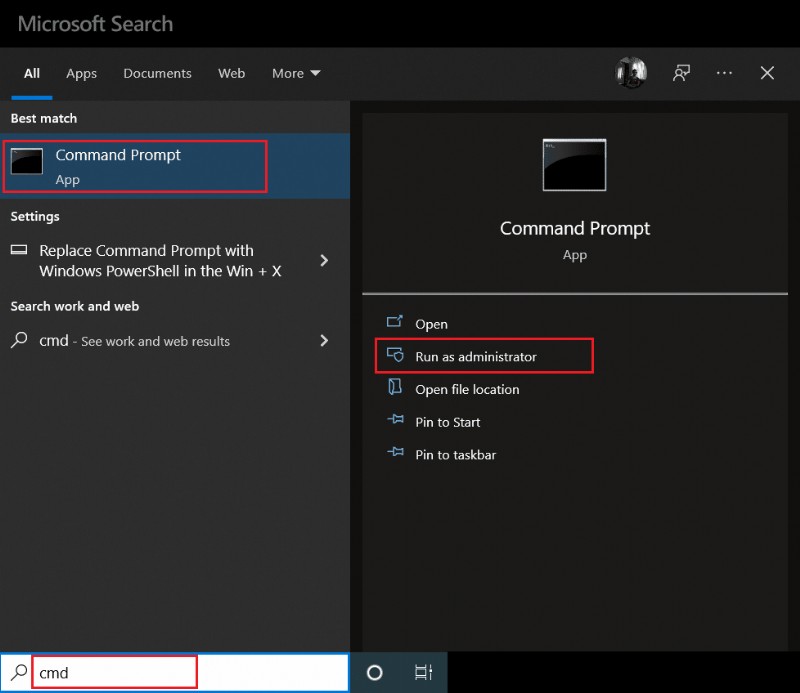Click the large Command Prompt preview icon
Screen dimensions: 800x693
(x=574, y=165)
